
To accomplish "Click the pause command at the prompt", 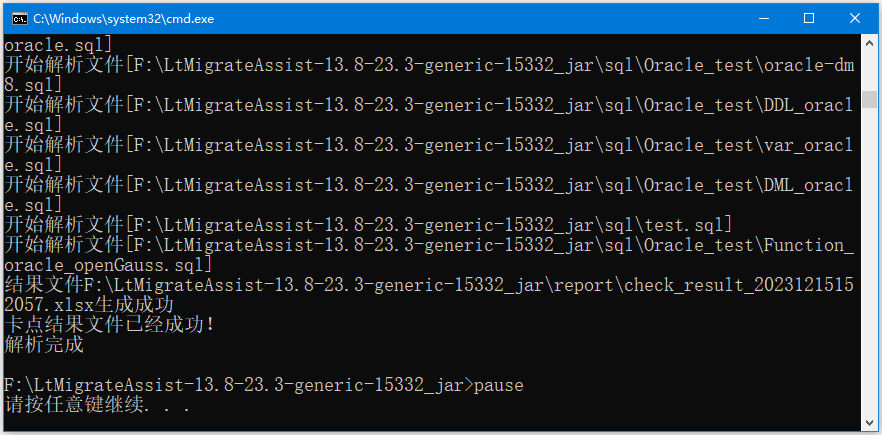I will [x=498, y=385].
